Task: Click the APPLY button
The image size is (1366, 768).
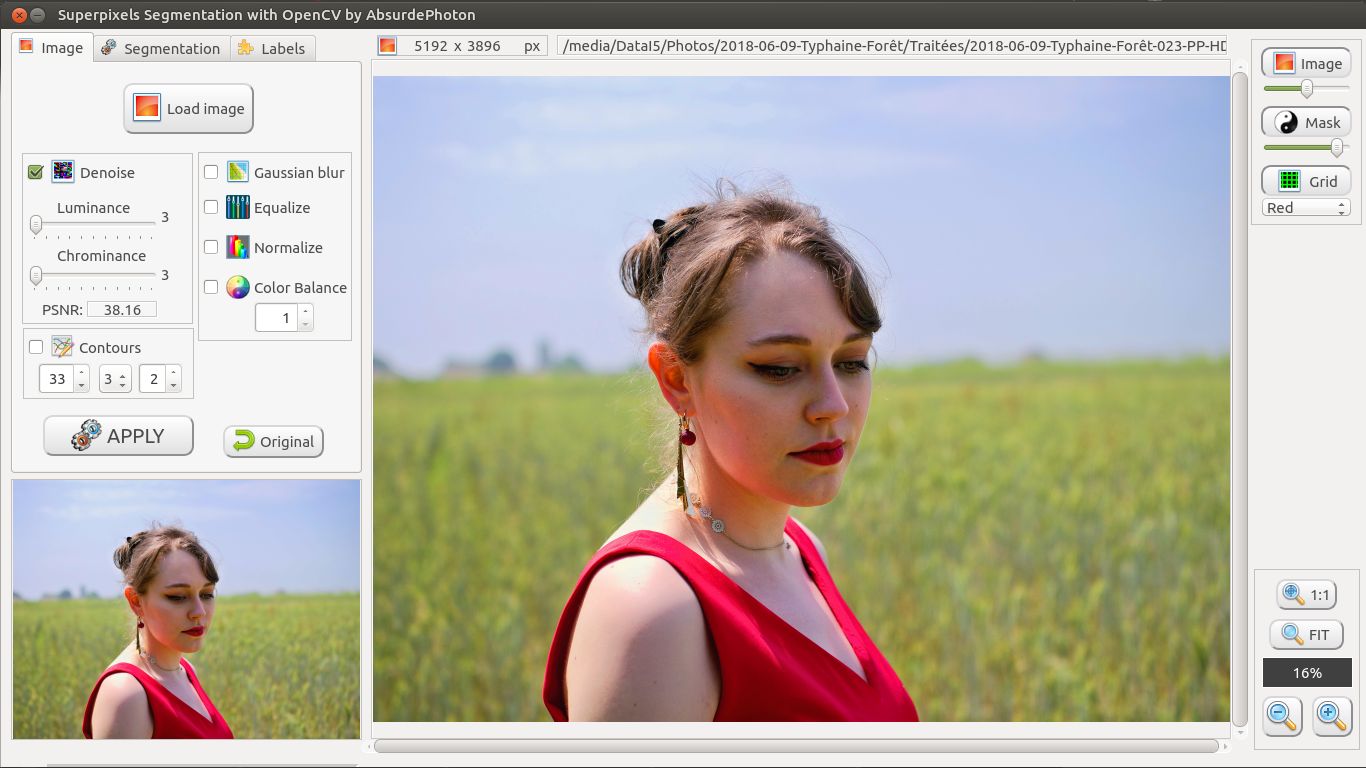Action: click(118, 436)
